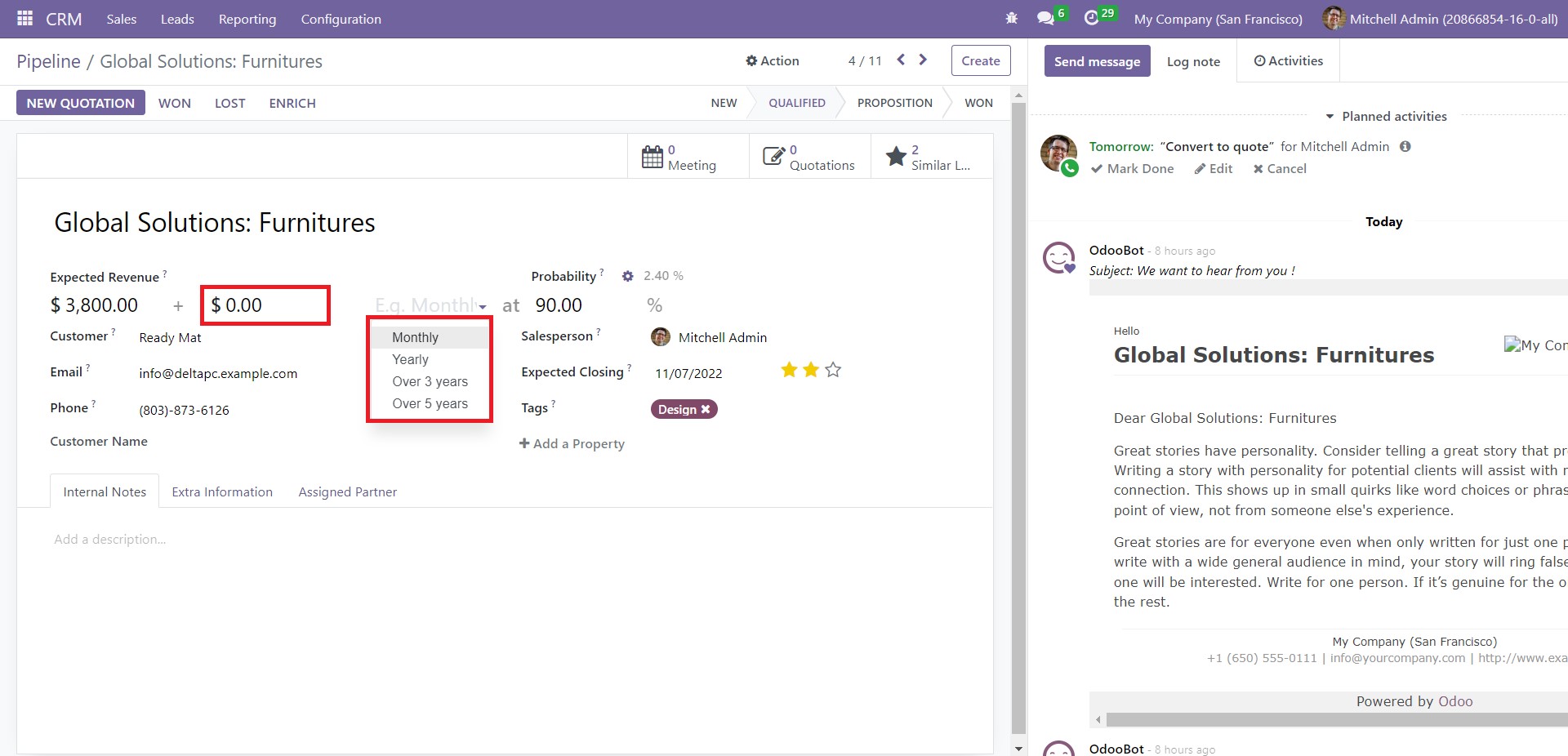Select Yearly recurring plan
The width and height of the screenshot is (1568, 756).
(430, 359)
